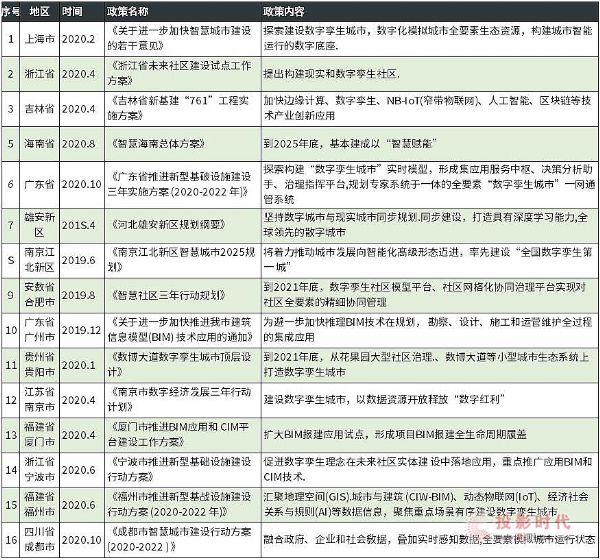Click the date 2020.10 for 成都市
This screenshot has width=600, height=560.
82,539
